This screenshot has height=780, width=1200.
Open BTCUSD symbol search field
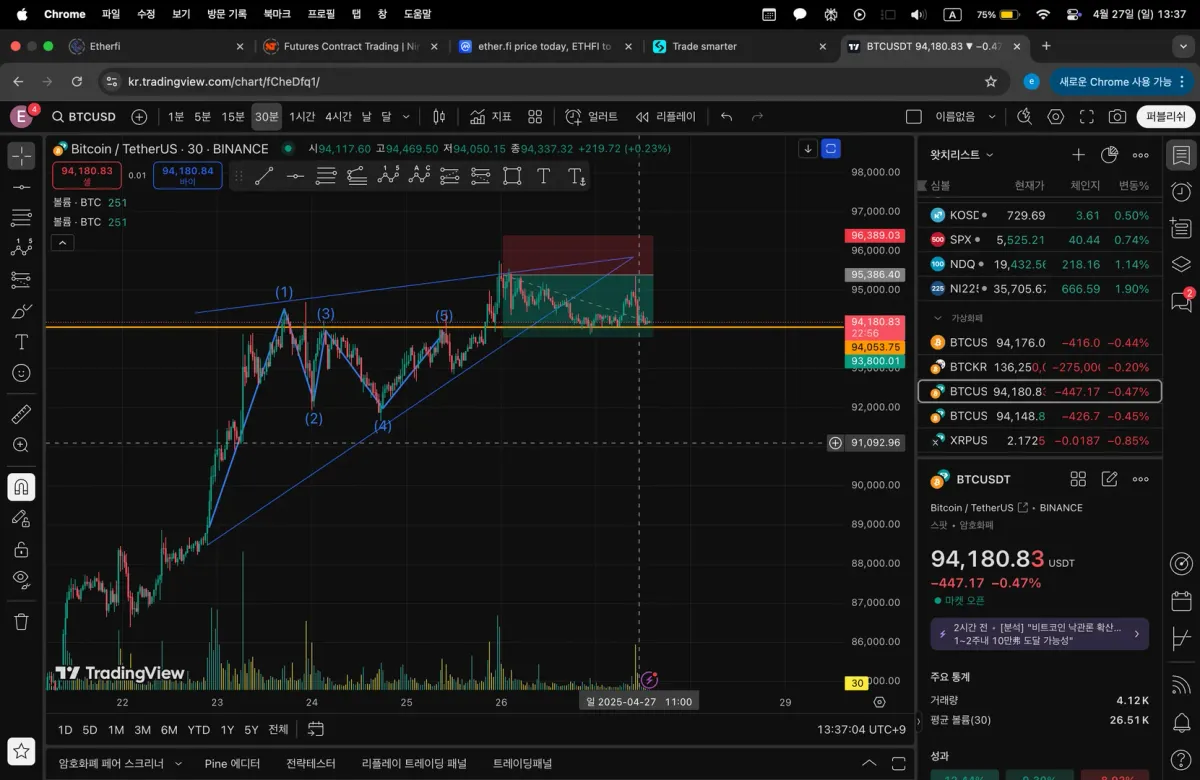[85, 117]
